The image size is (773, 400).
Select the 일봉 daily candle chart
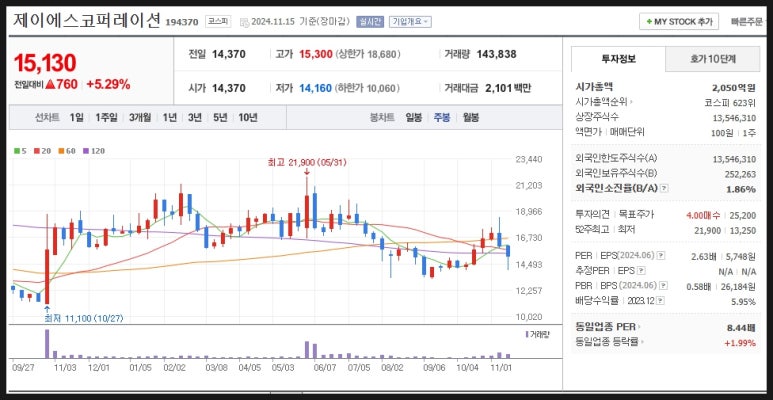414,117
